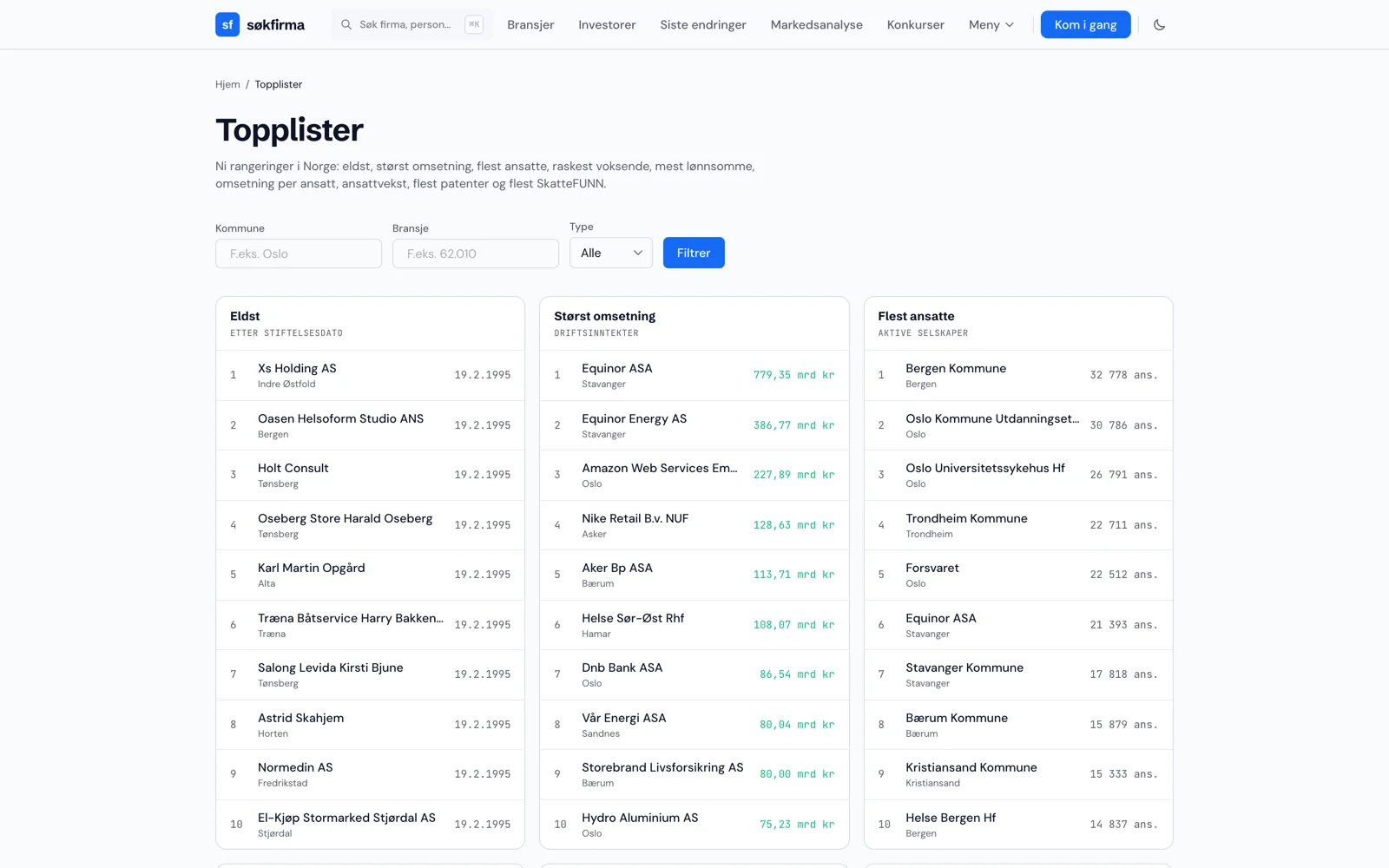1389x868 pixels.
Task: Click the 32 778 ans. value
Action: click(1123, 375)
